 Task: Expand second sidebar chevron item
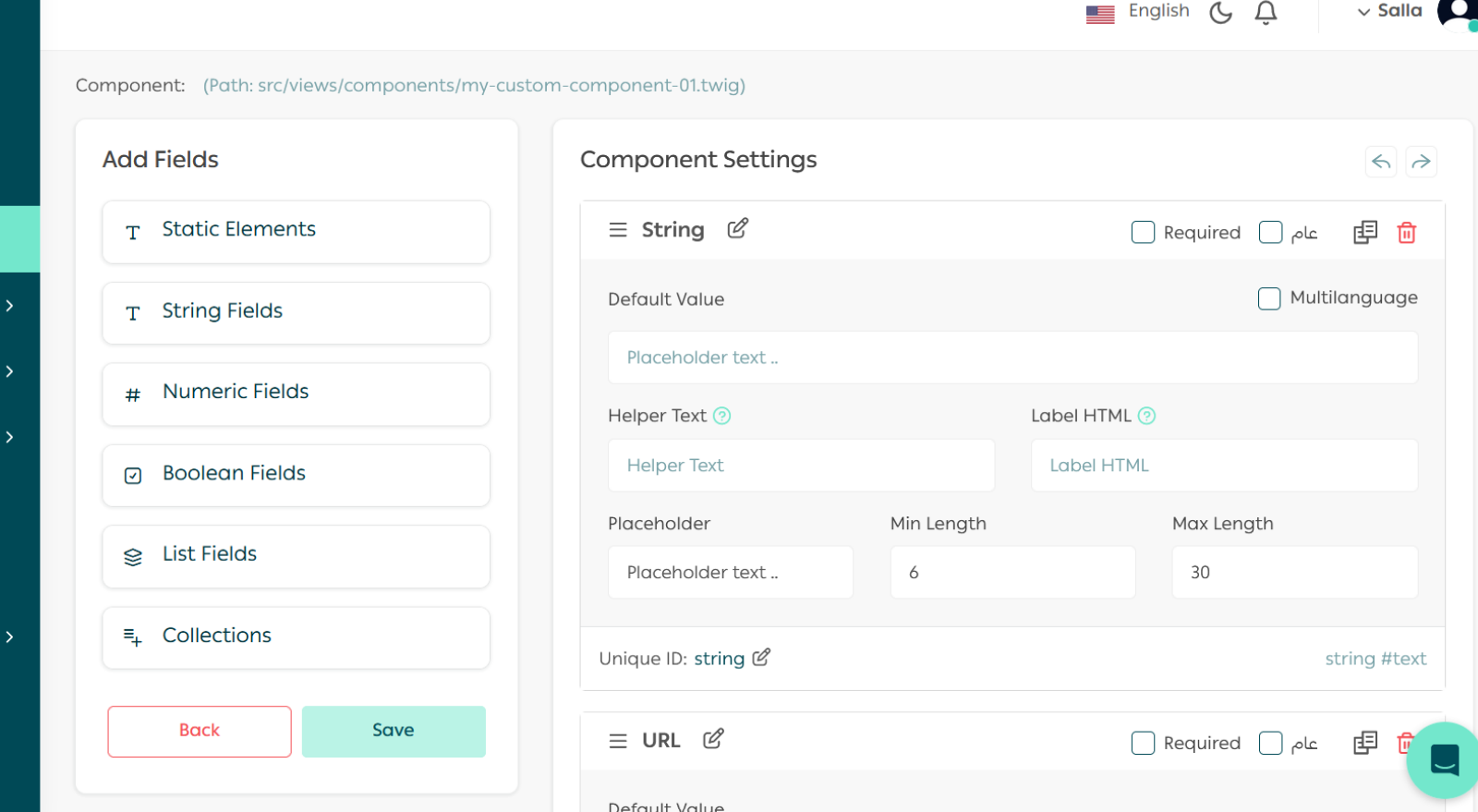(x=9, y=371)
